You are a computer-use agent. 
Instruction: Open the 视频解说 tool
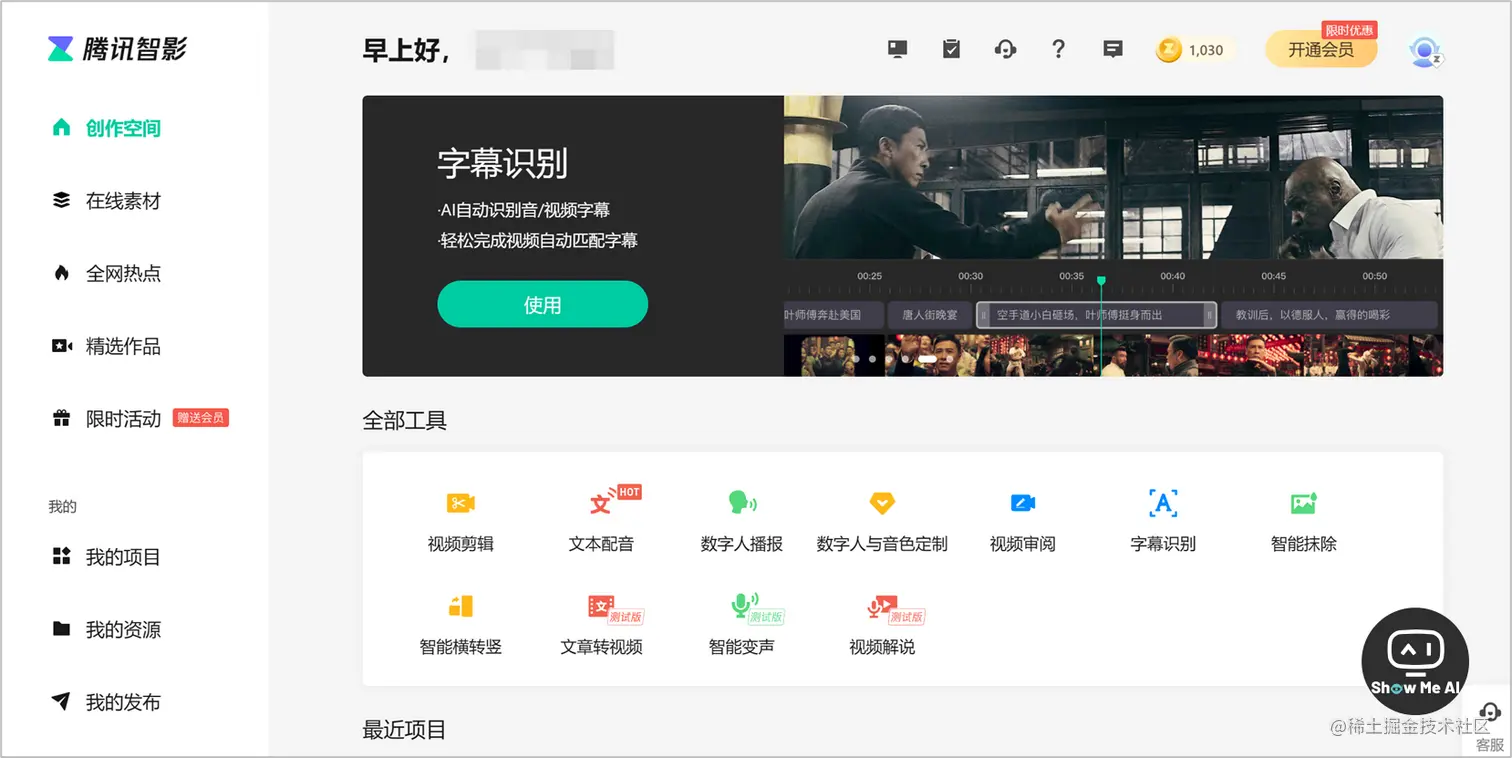[x=882, y=623]
